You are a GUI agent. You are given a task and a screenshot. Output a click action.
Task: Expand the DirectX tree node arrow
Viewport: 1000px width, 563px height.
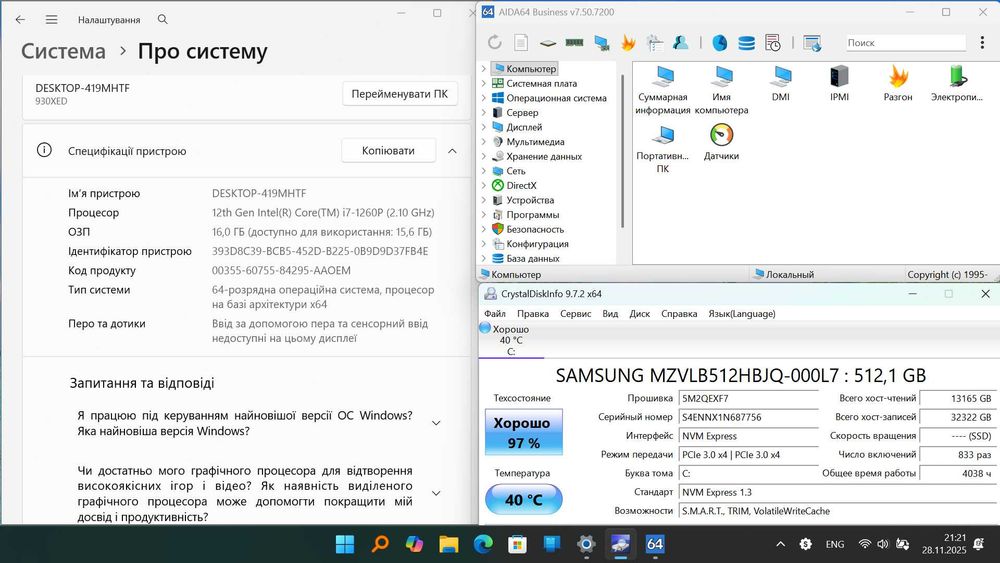[x=483, y=186]
